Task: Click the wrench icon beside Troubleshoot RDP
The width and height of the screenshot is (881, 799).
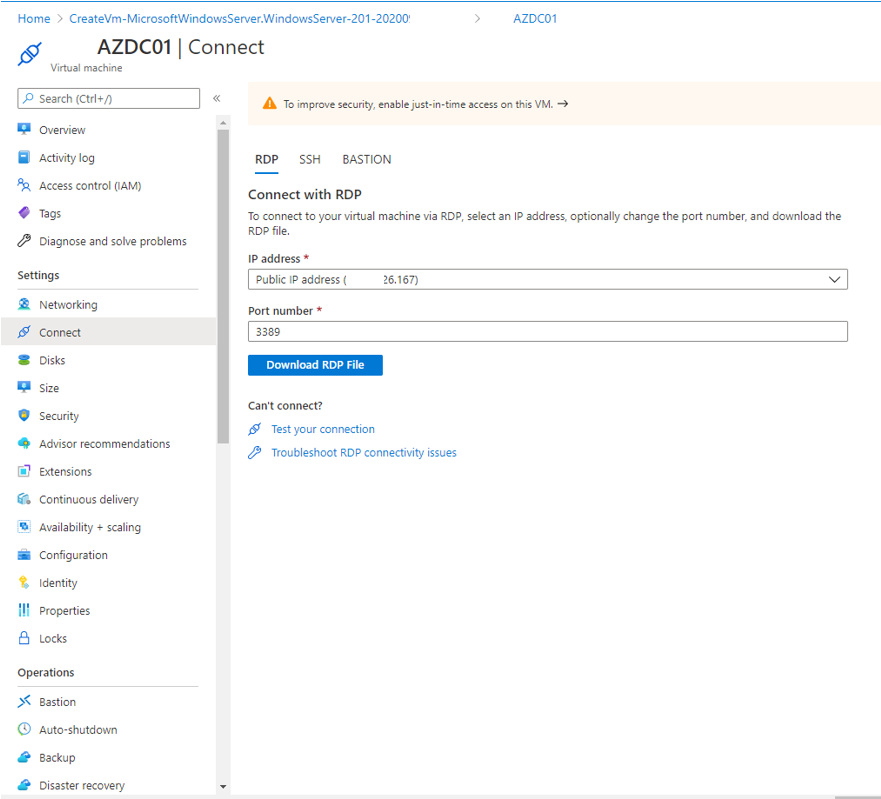Action: pos(255,452)
